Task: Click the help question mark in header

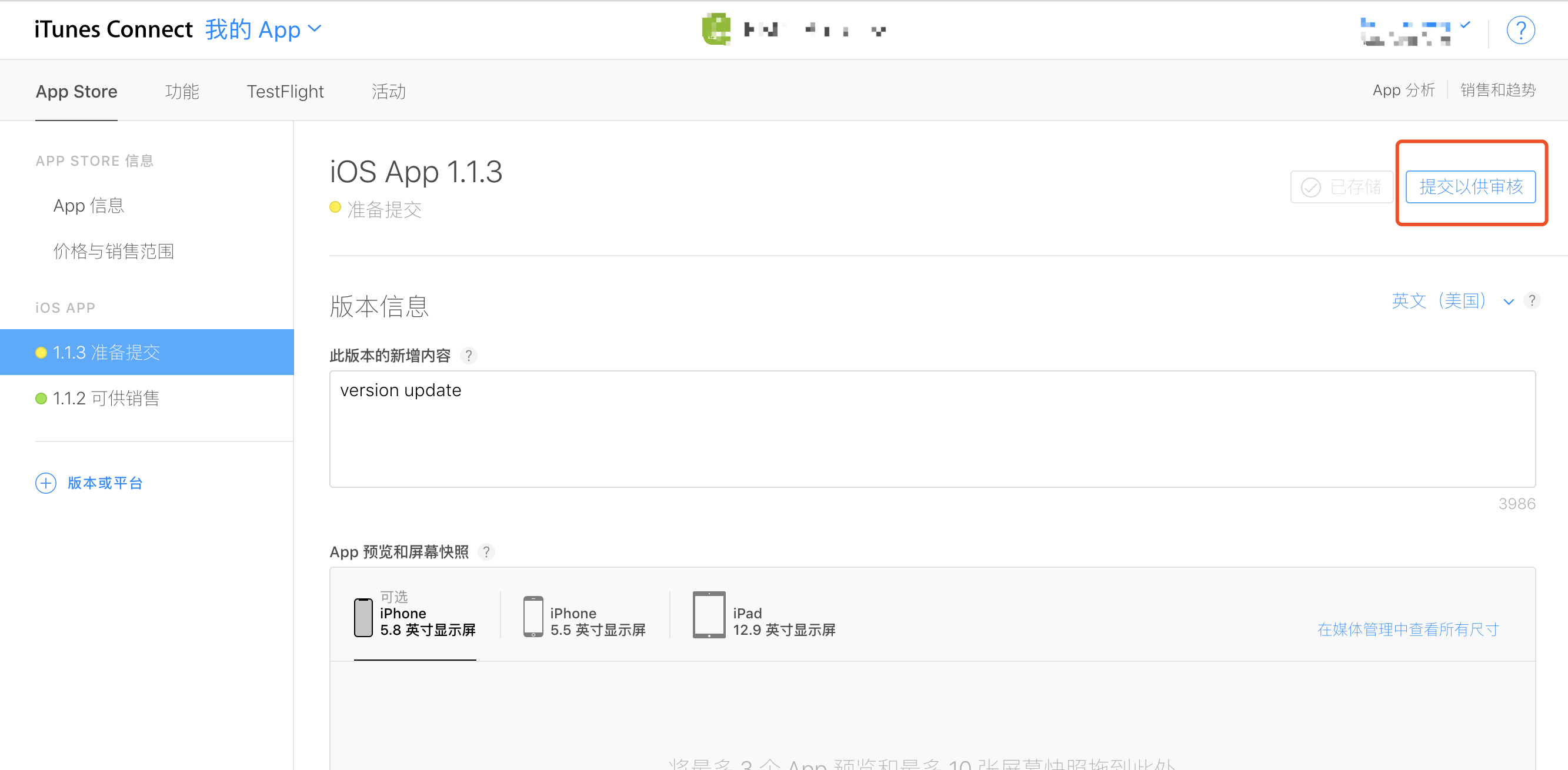Action: pos(1520,31)
